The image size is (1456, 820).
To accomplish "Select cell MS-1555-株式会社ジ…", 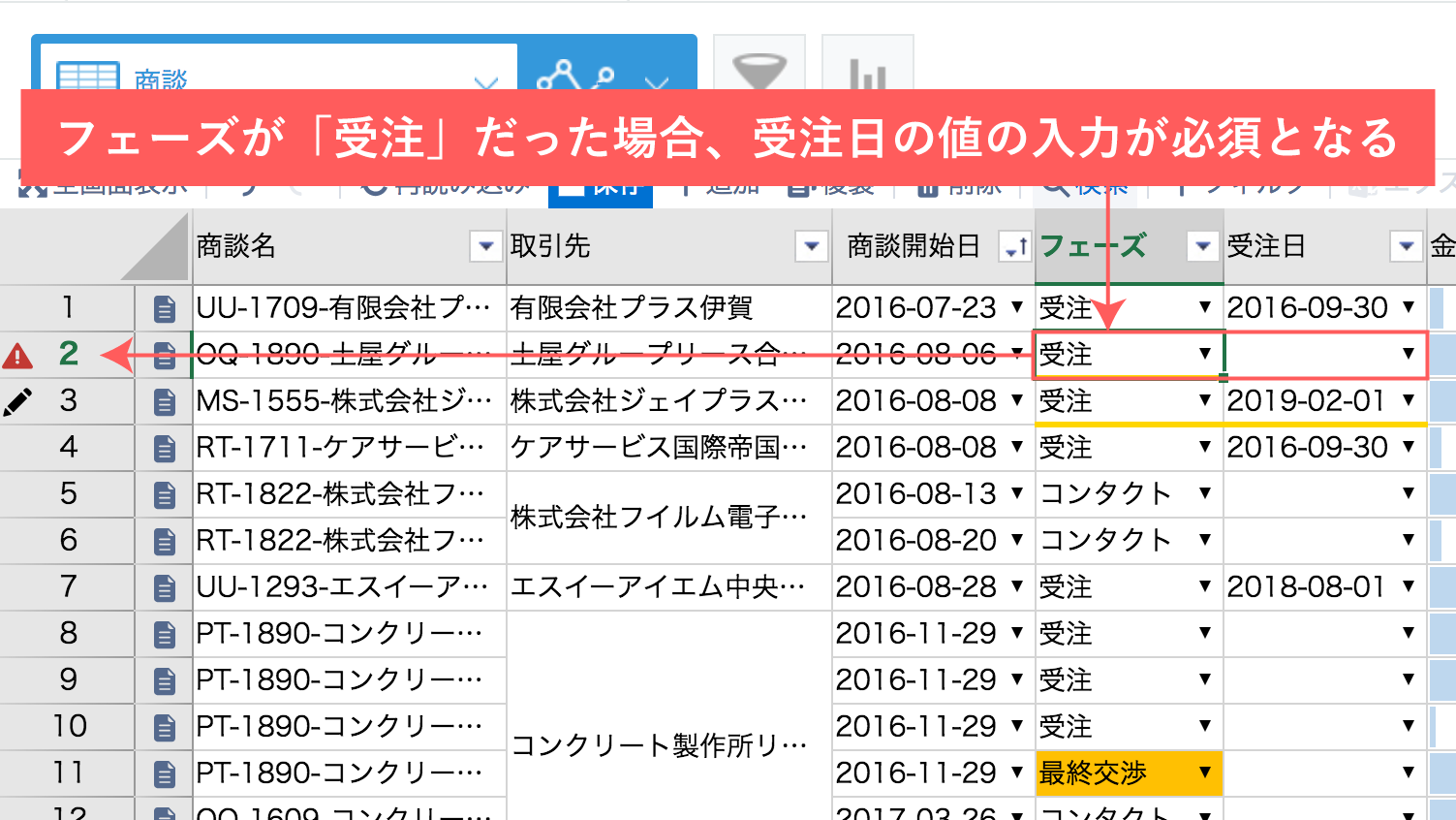I will (350, 401).
